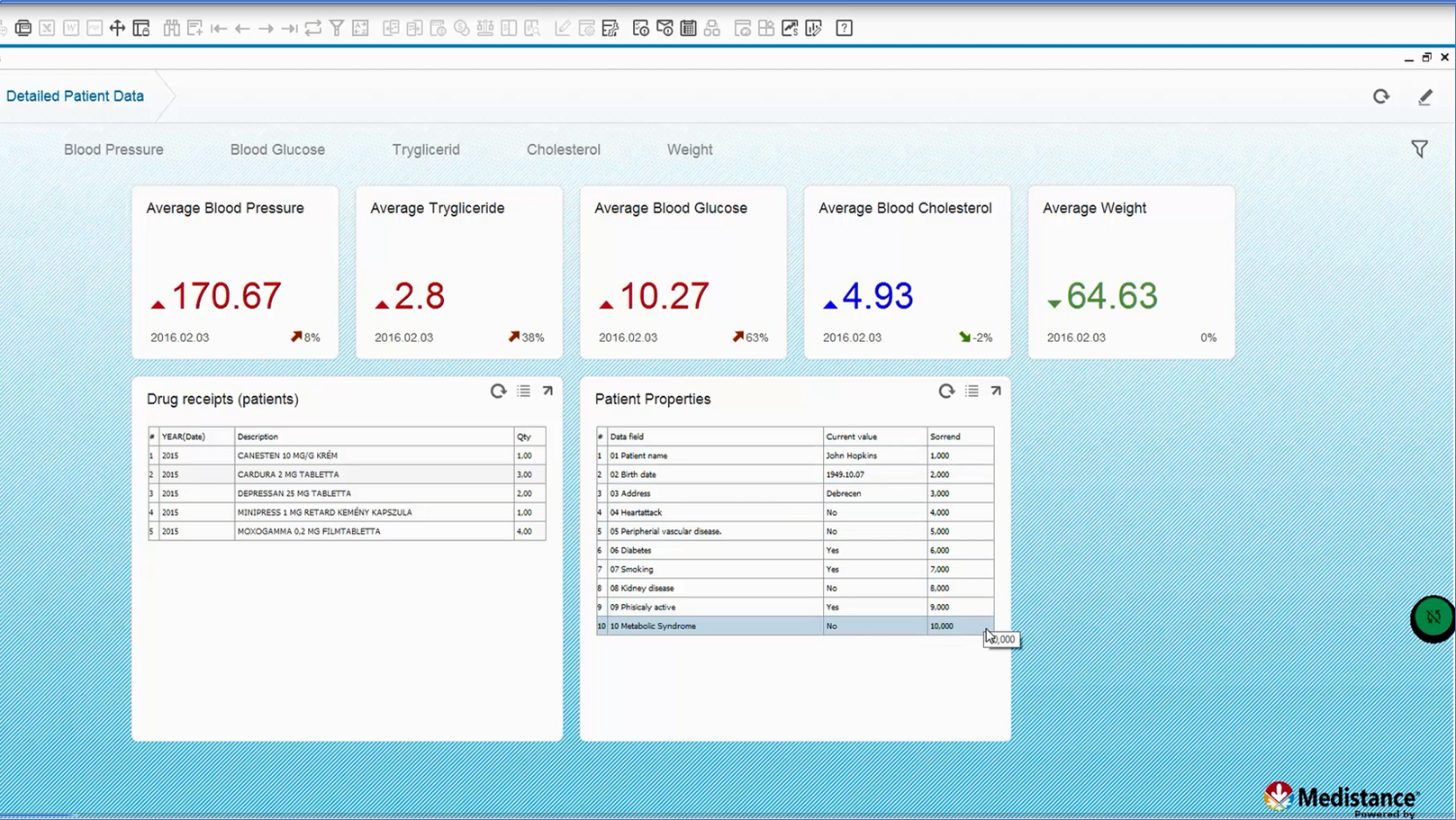The height and width of the screenshot is (820, 1456).
Task: Go to the Weight tab
Action: click(x=690, y=149)
